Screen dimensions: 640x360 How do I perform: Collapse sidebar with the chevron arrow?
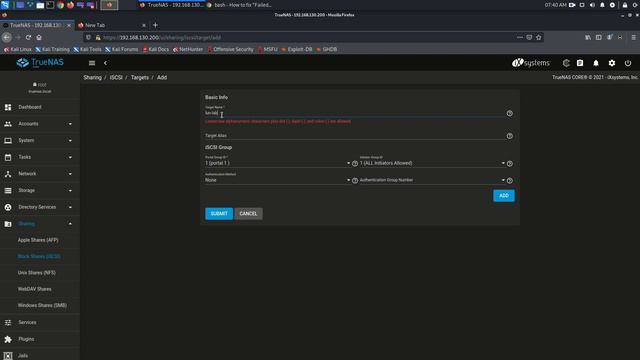tap(105, 63)
